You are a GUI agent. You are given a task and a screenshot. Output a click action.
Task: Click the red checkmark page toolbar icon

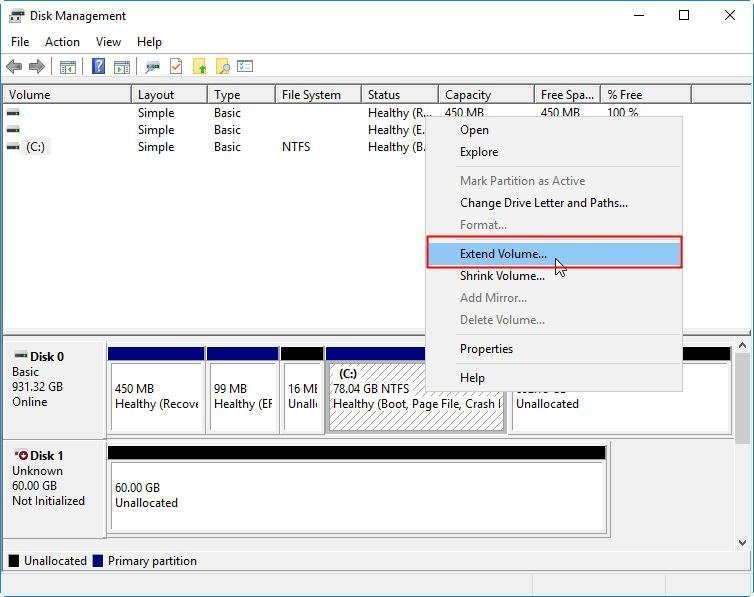pyautogui.click(x=176, y=67)
